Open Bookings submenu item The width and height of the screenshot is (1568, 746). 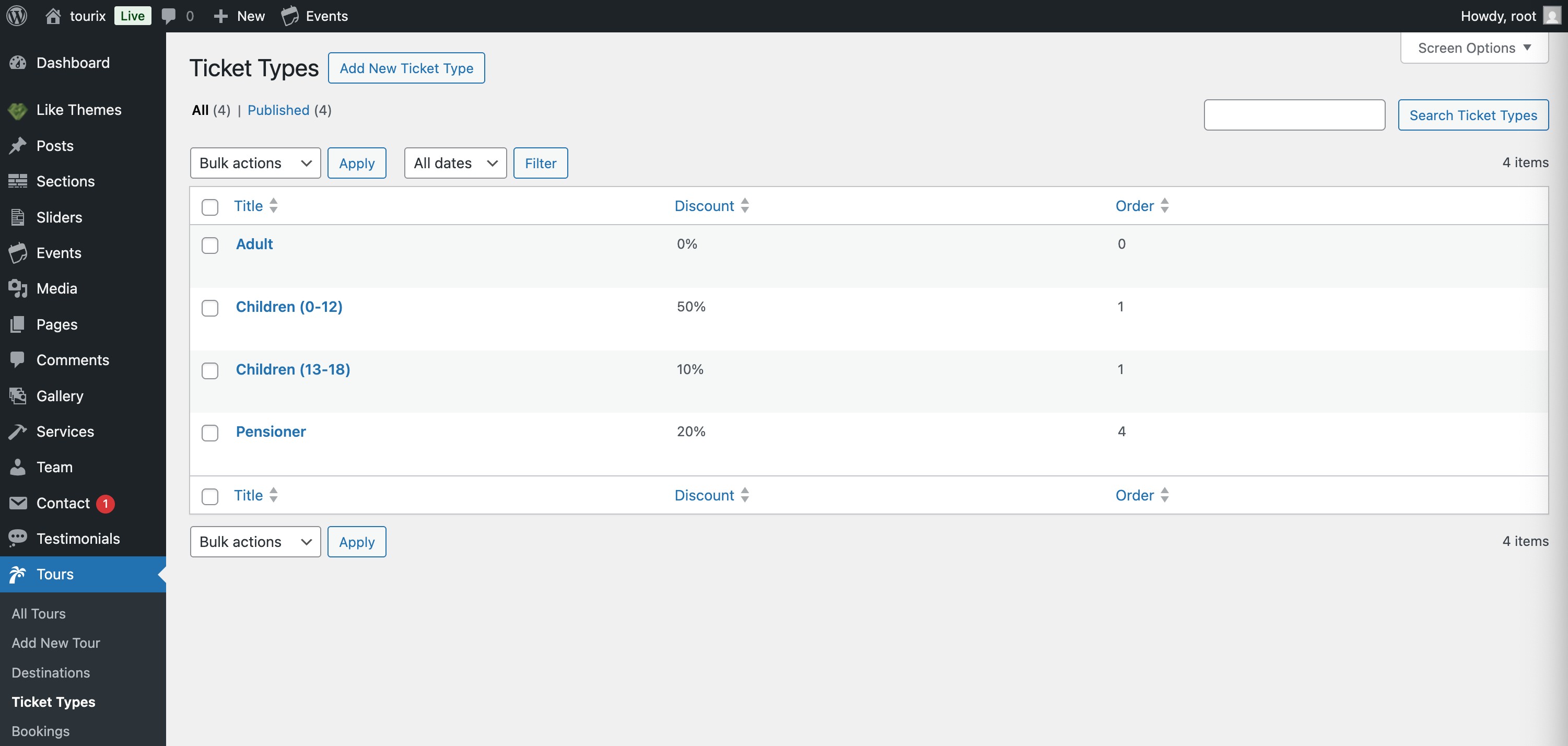pyautogui.click(x=40, y=731)
